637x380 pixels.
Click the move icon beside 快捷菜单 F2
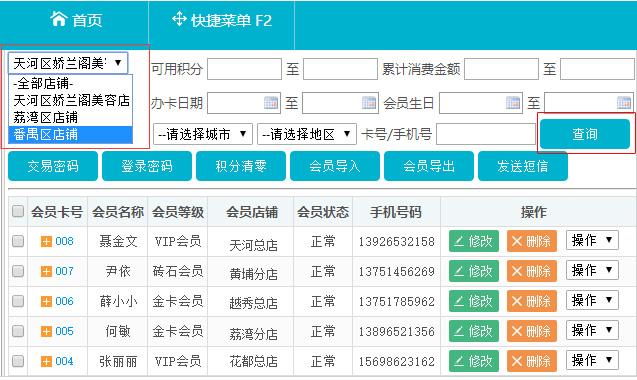coord(179,19)
